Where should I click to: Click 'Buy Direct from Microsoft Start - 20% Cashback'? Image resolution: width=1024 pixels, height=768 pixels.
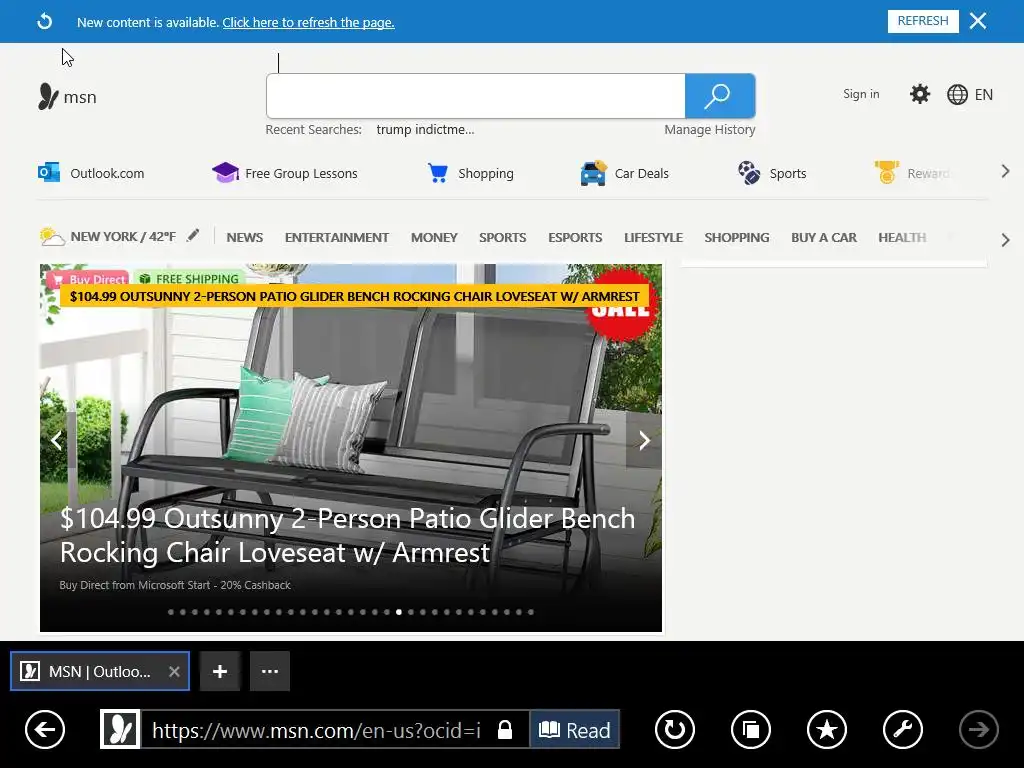[x=175, y=585]
